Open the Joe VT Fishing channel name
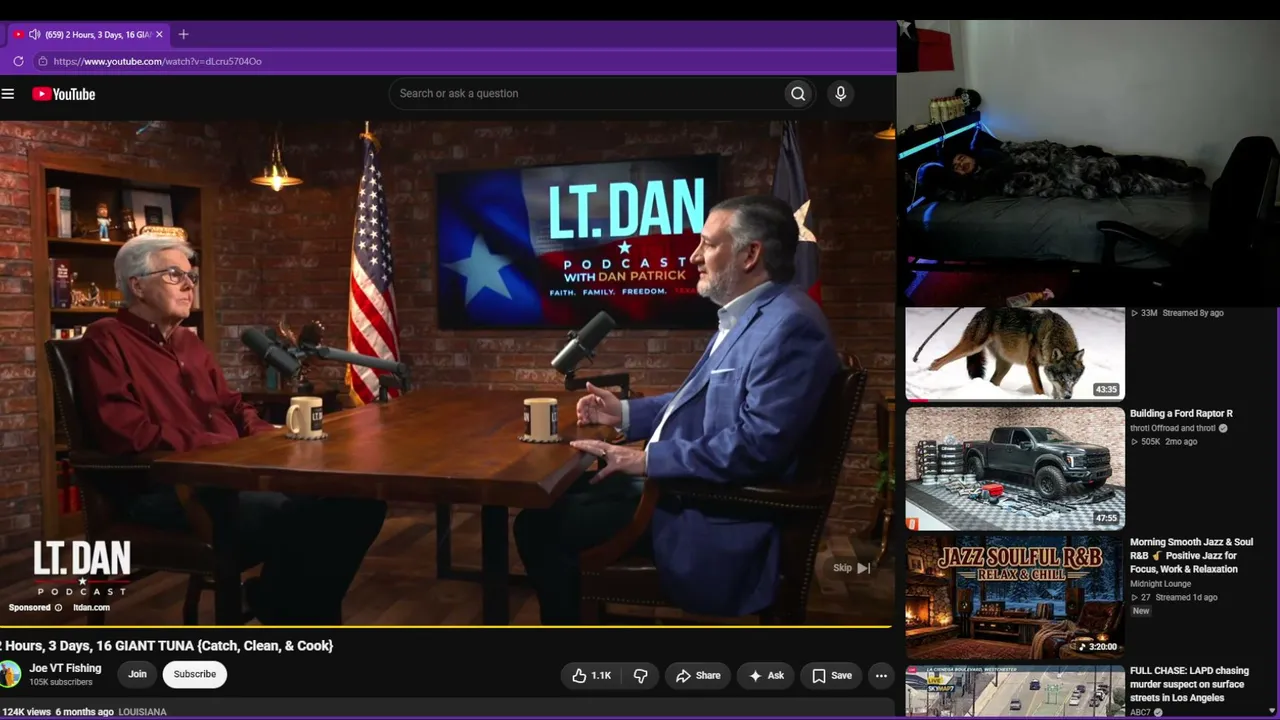The width and height of the screenshot is (1280, 720). [x=65, y=668]
